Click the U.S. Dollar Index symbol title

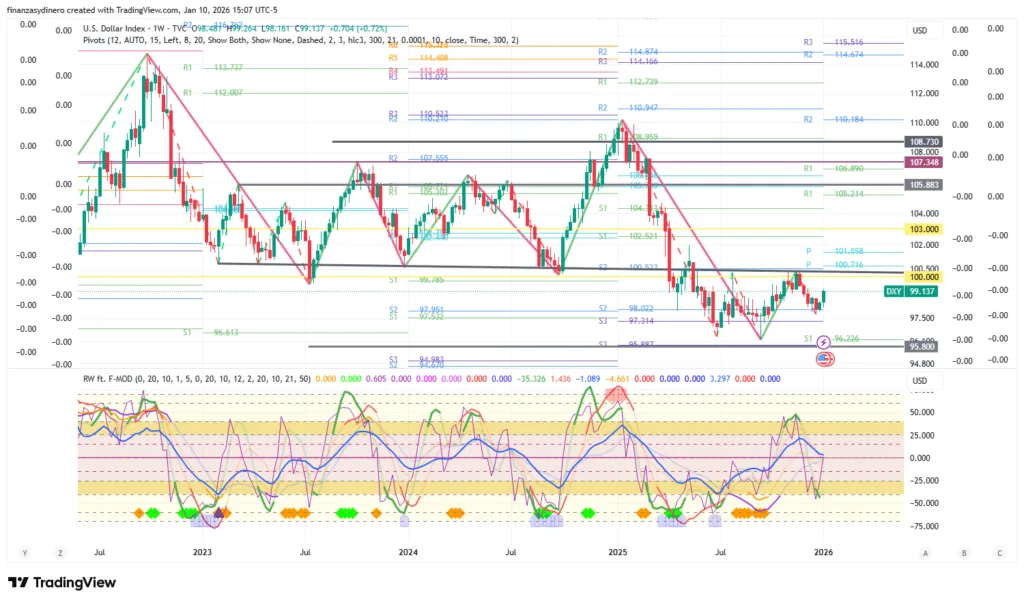click(116, 29)
